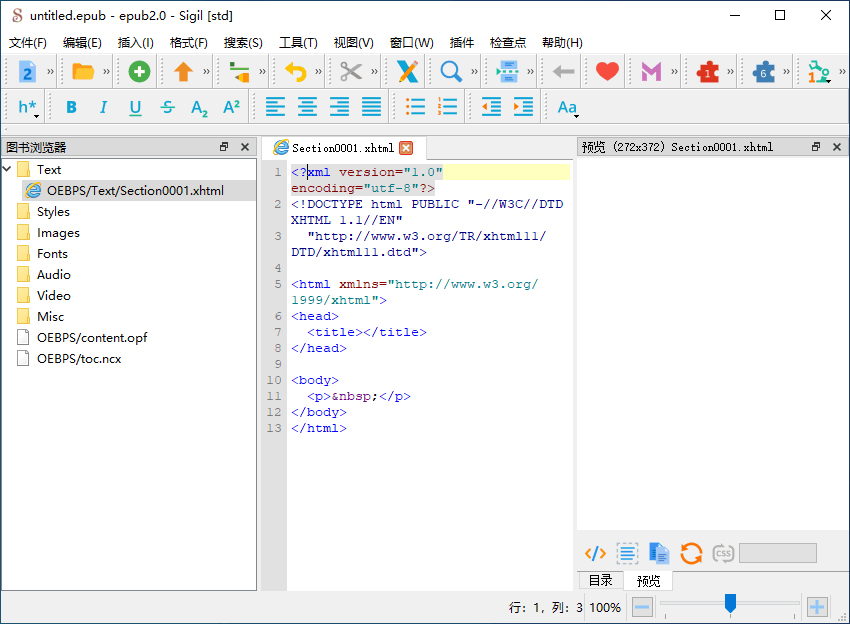The image size is (850, 624).
Task: Click the red heart Donate icon
Action: click(607, 71)
